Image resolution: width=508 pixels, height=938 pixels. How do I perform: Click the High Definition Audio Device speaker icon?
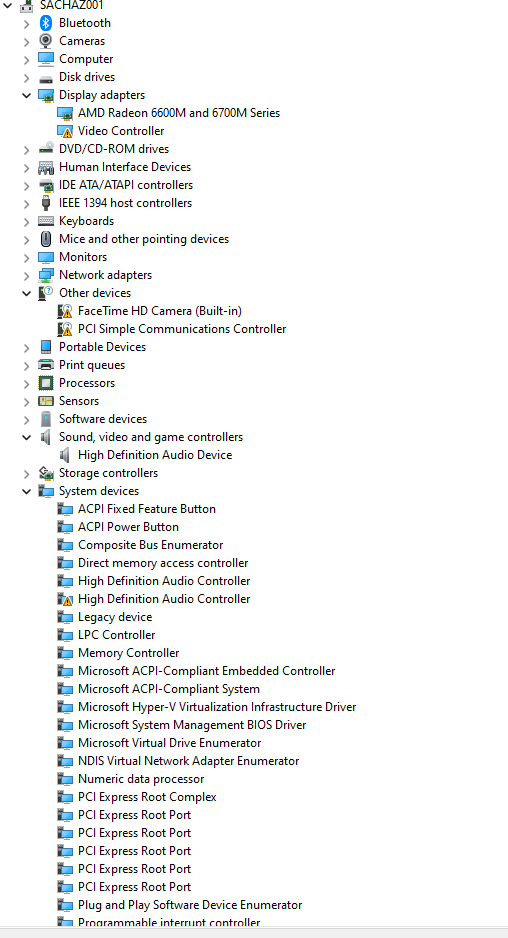[65, 455]
